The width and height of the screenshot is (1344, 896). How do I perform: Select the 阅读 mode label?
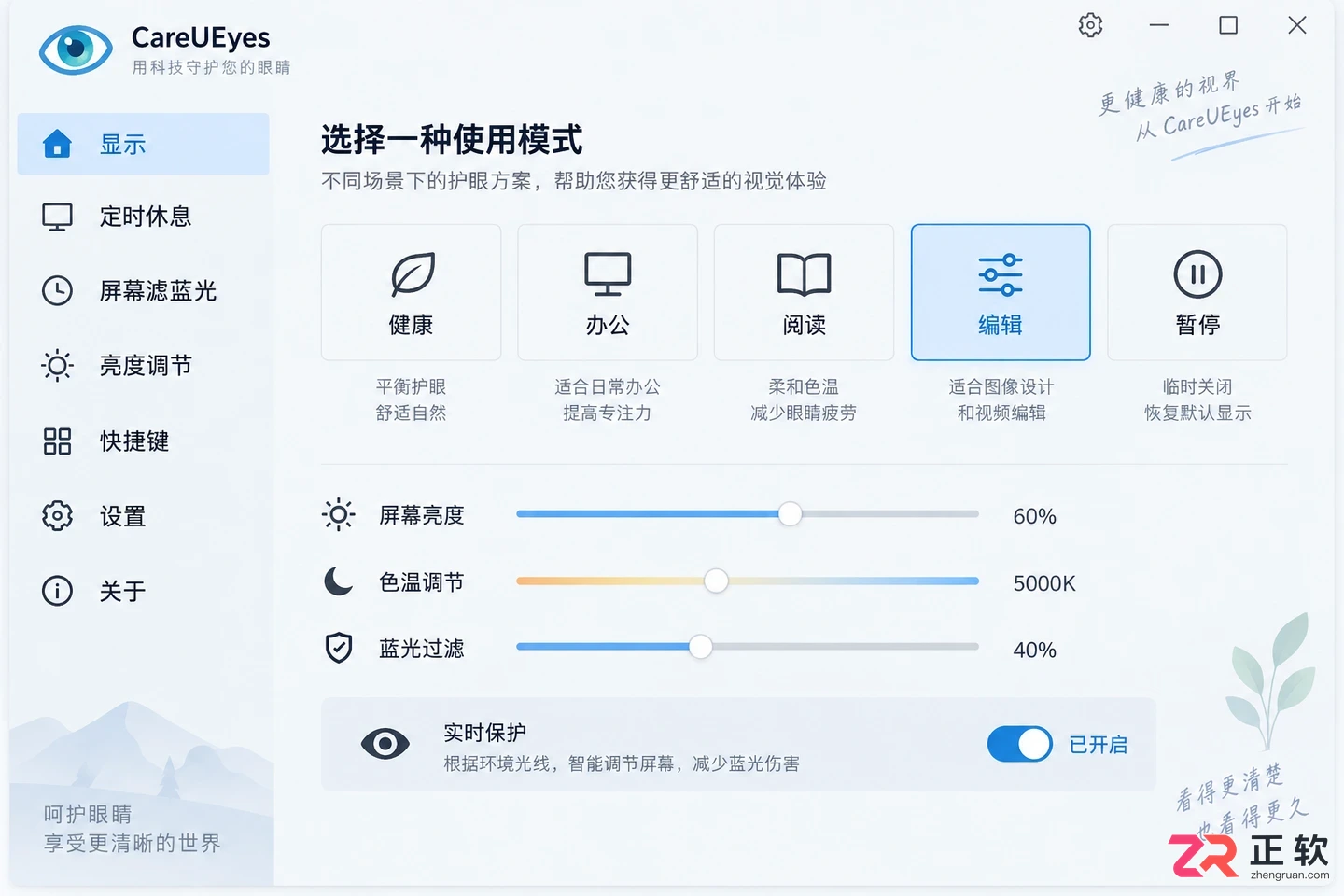[x=804, y=325]
